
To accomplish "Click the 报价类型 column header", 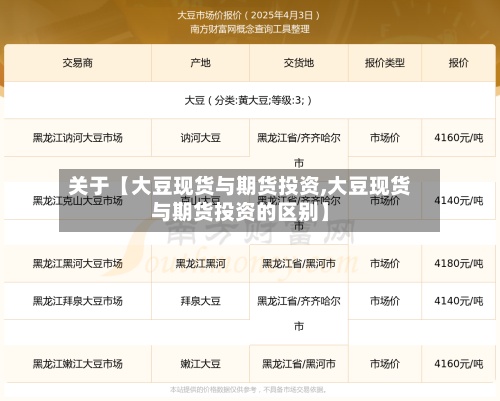I will [x=385, y=63].
